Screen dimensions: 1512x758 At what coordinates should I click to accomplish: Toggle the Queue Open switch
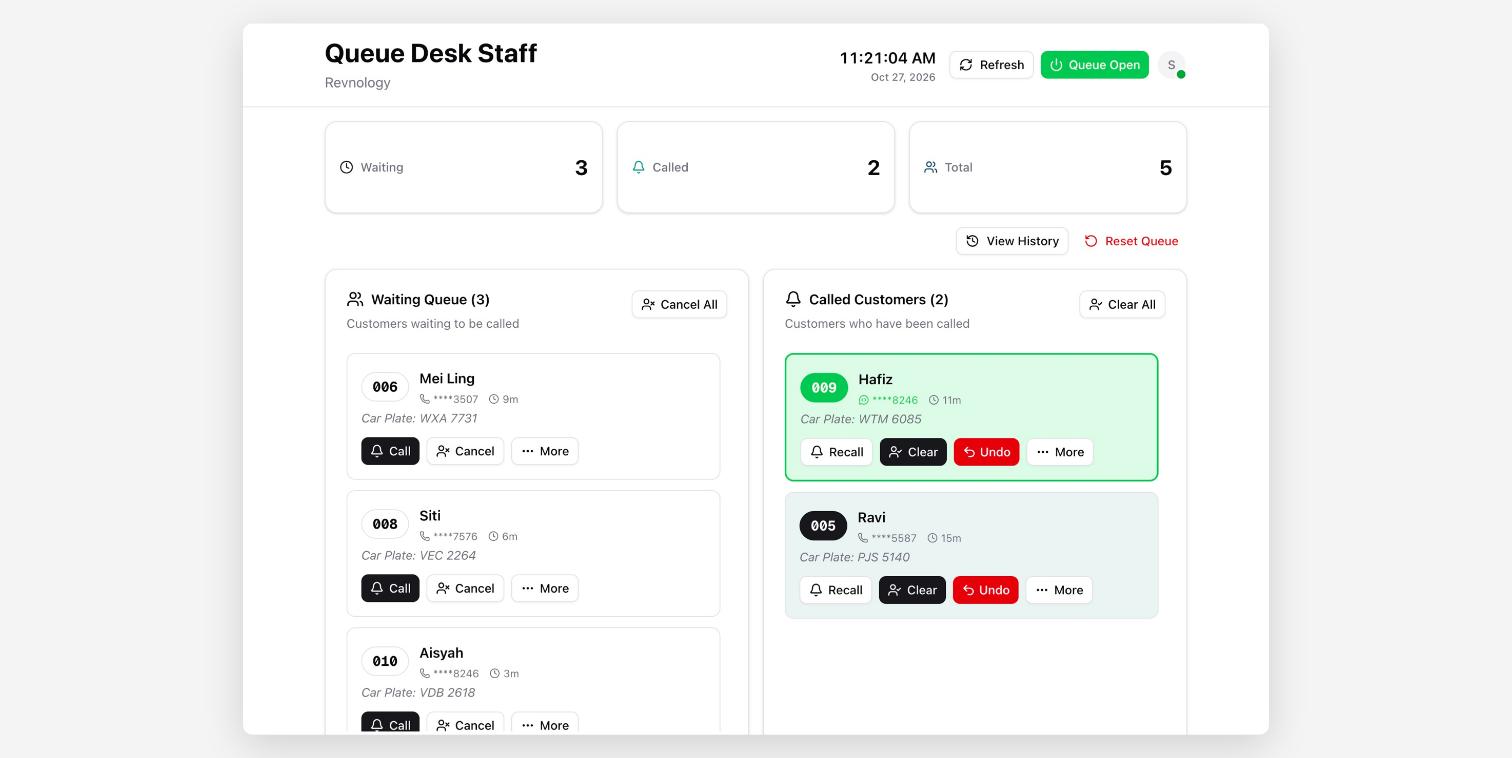click(x=1094, y=65)
